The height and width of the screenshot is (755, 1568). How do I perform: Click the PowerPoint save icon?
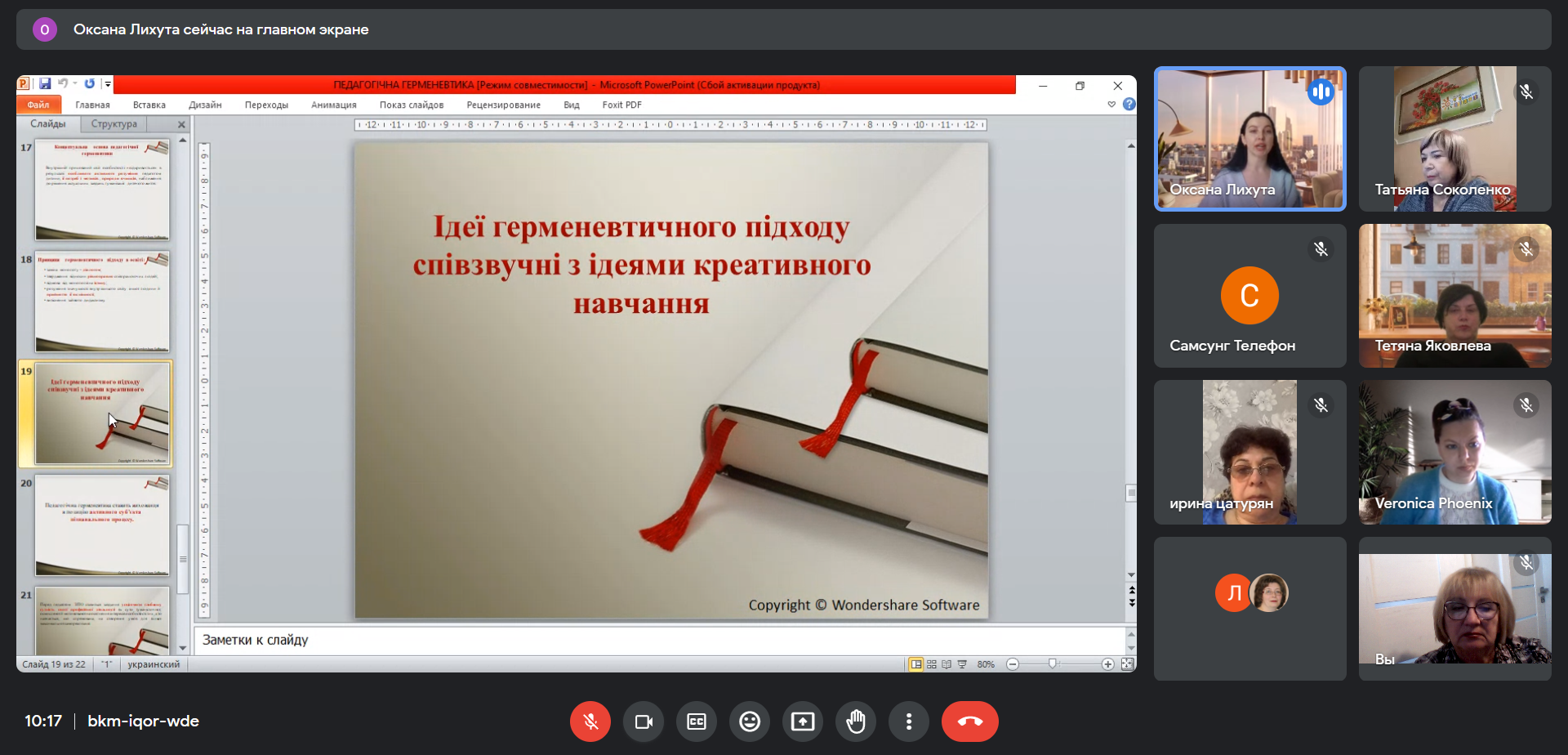pos(45,84)
